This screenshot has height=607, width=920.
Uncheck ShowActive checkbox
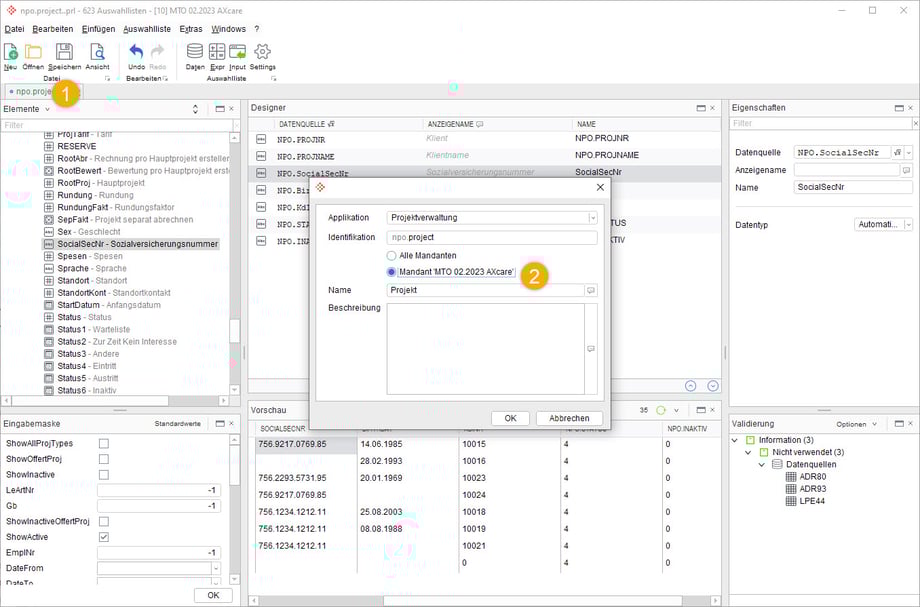pyautogui.click(x=104, y=537)
